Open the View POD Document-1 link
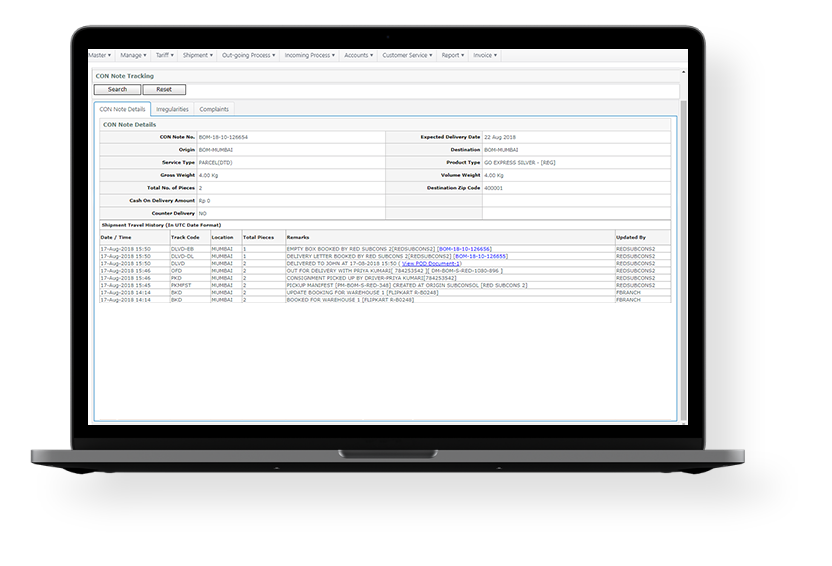The height and width of the screenshot is (566, 832). click(431, 264)
